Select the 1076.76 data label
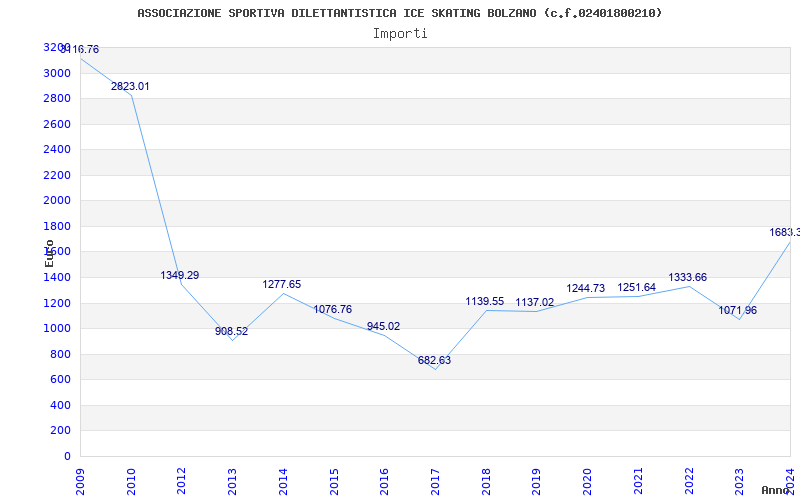Viewport: 800px width, 500px height. pyautogui.click(x=333, y=310)
